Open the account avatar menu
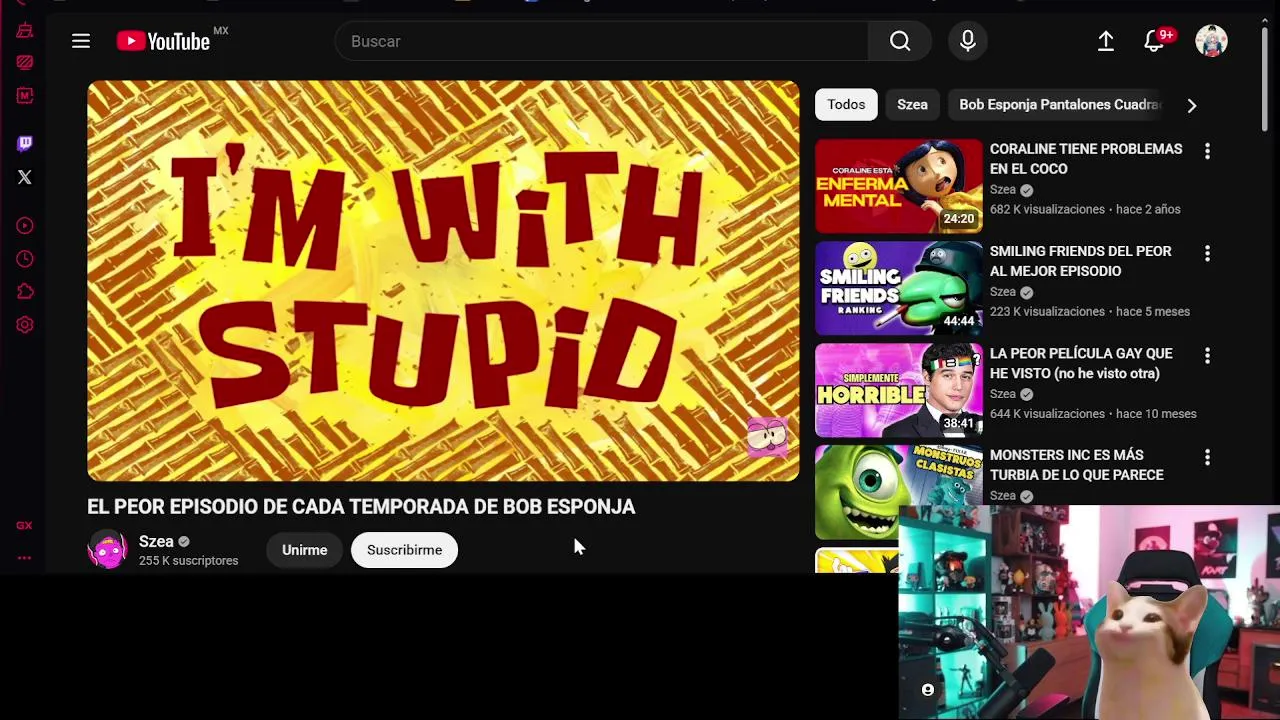Image resolution: width=1280 pixels, height=720 pixels. tap(1211, 41)
